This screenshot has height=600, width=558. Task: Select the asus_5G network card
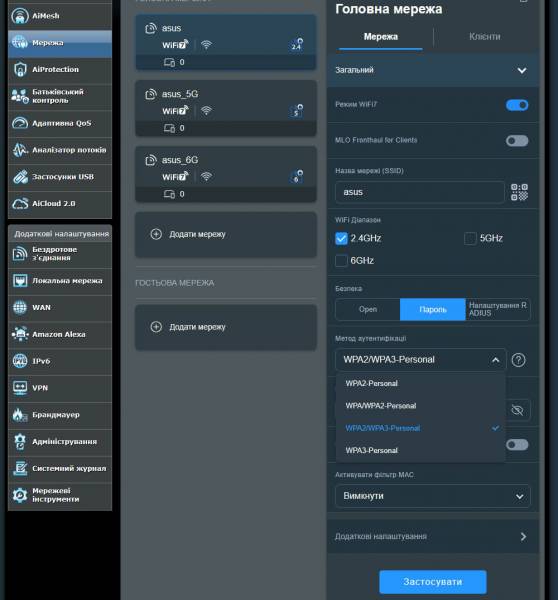226,109
